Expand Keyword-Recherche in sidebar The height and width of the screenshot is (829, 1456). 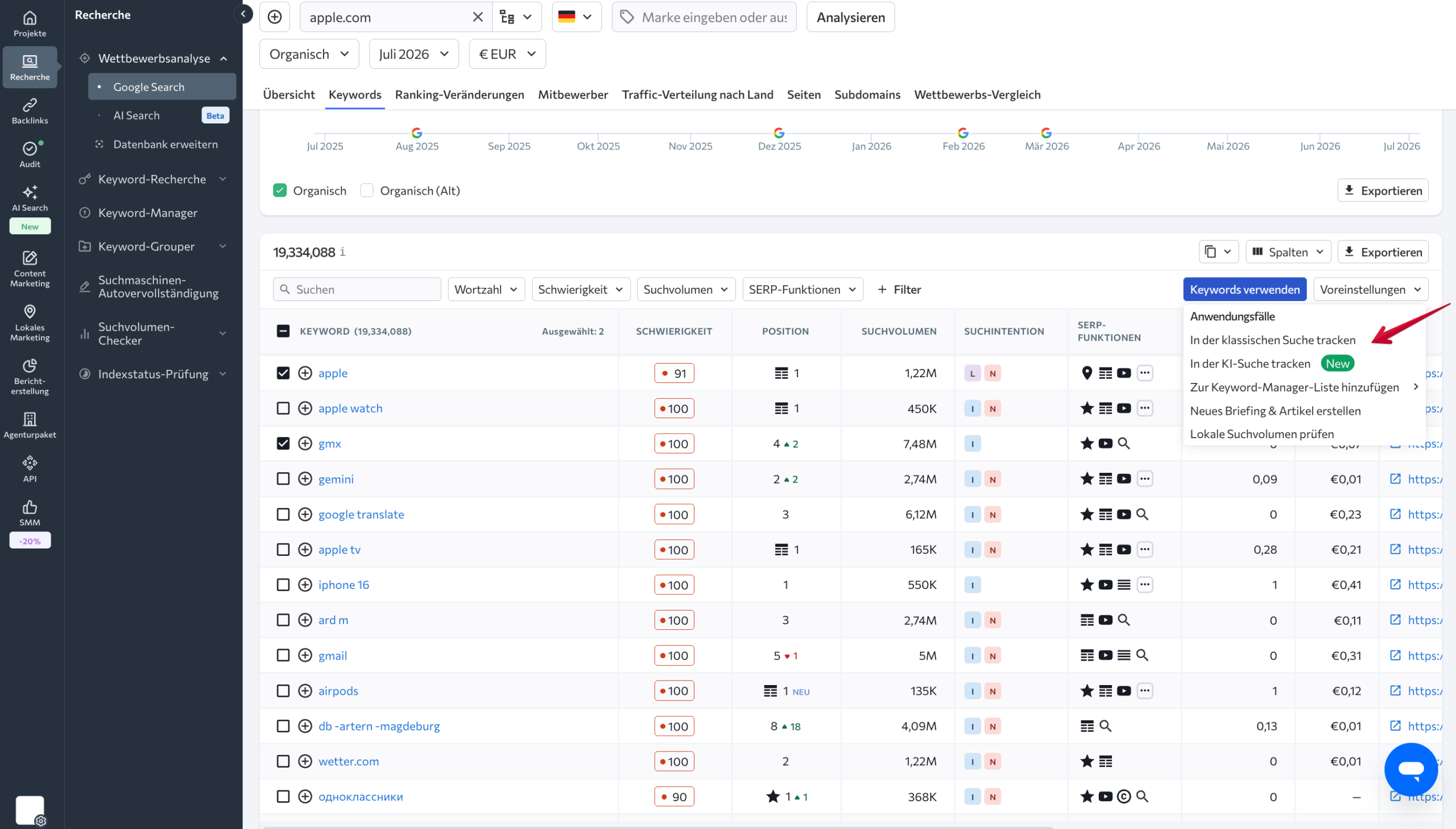(x=154, y=179)
